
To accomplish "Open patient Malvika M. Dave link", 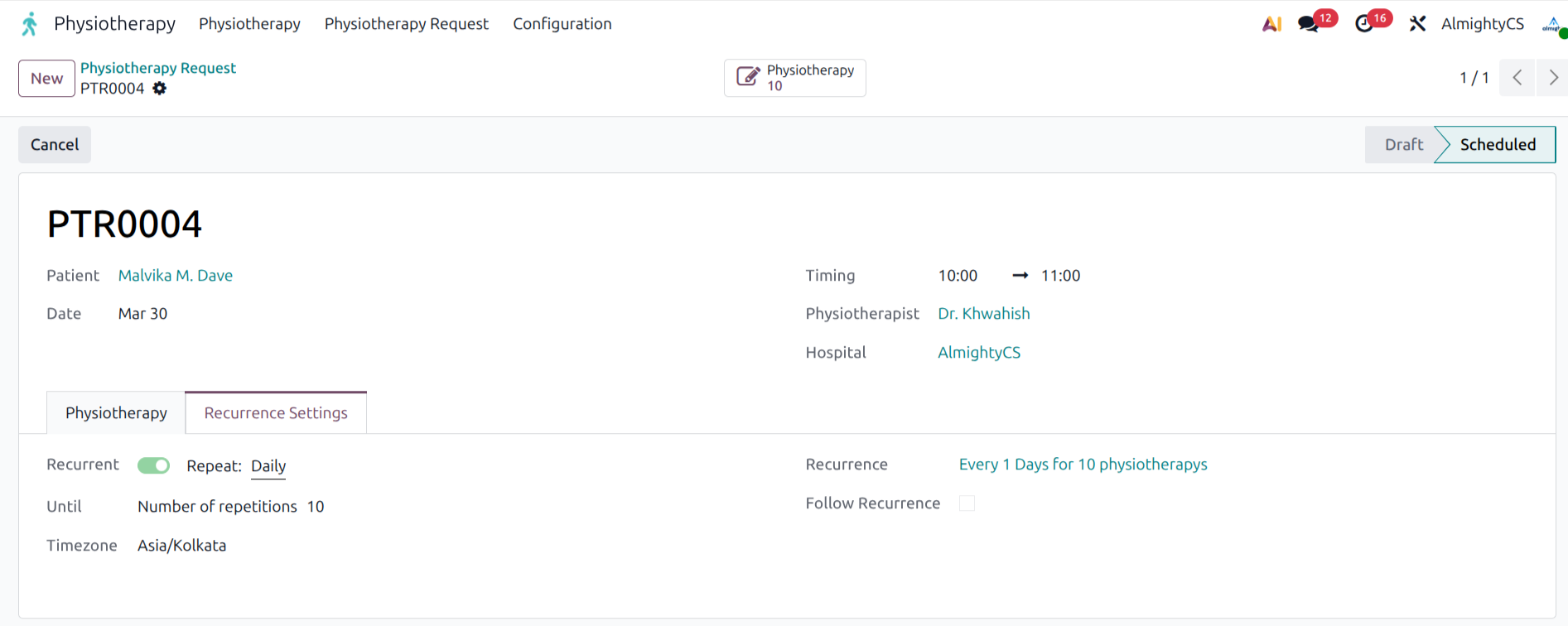I will [176, 276].
